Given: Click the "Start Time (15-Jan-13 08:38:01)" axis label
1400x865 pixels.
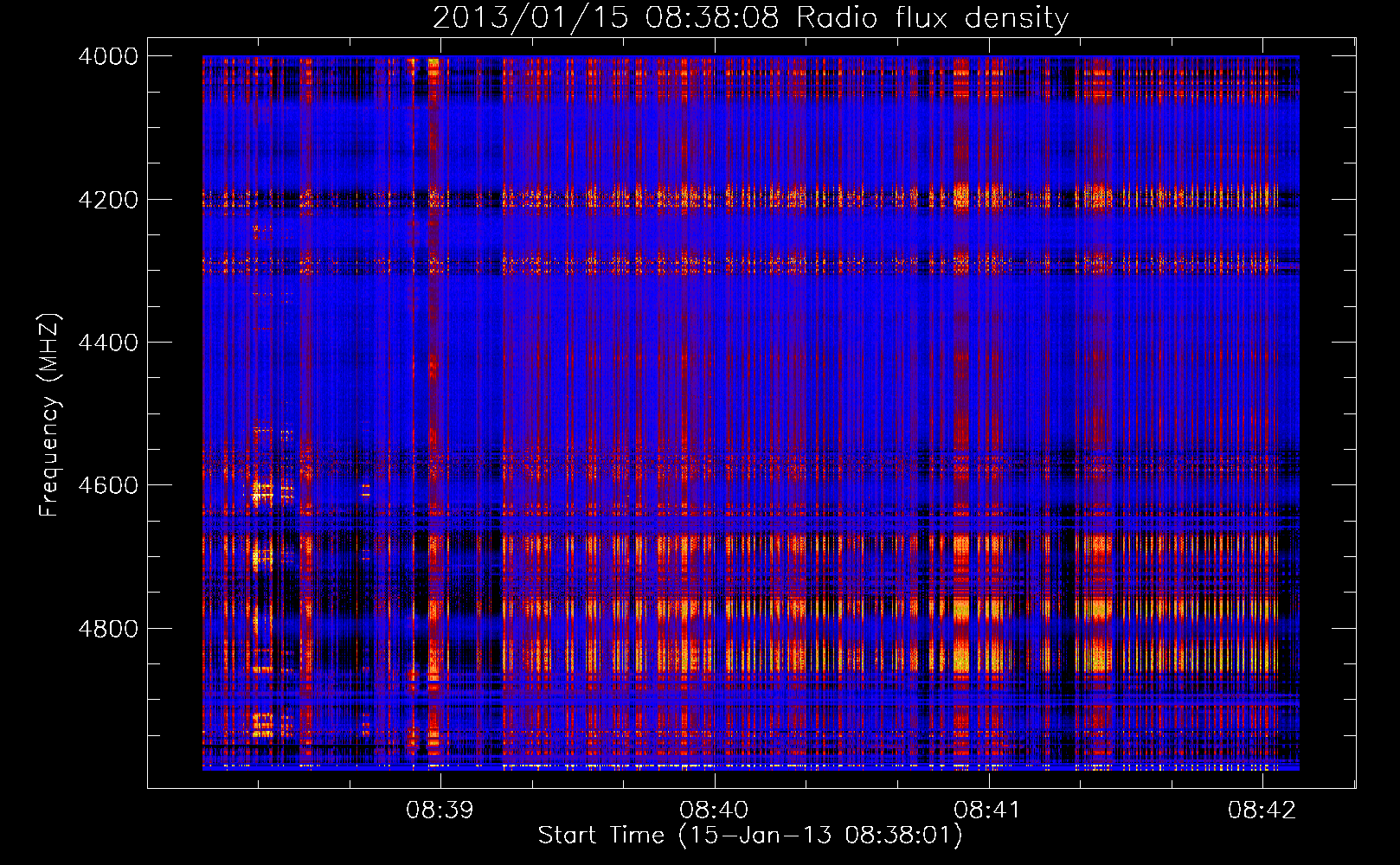Looking at the screenshot, I should pos(750,836).
